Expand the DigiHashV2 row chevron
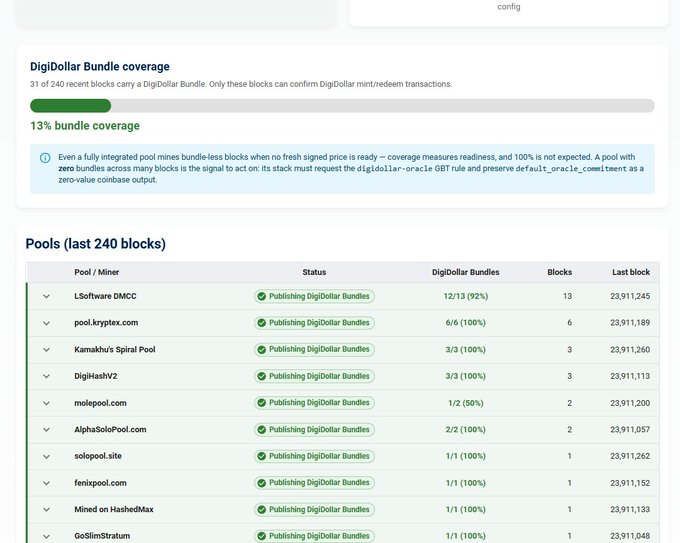Image resolution: width=680 pixels, height=543 pixels. [46, 376]
